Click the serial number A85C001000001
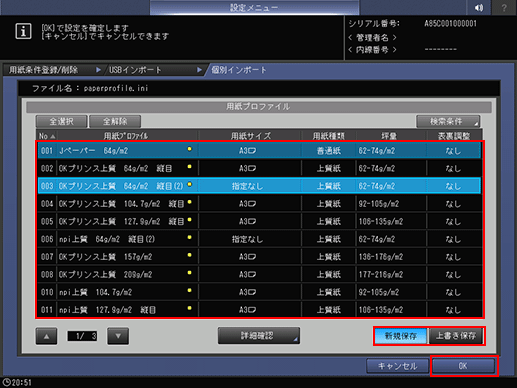517x388 pixels. 450,24
